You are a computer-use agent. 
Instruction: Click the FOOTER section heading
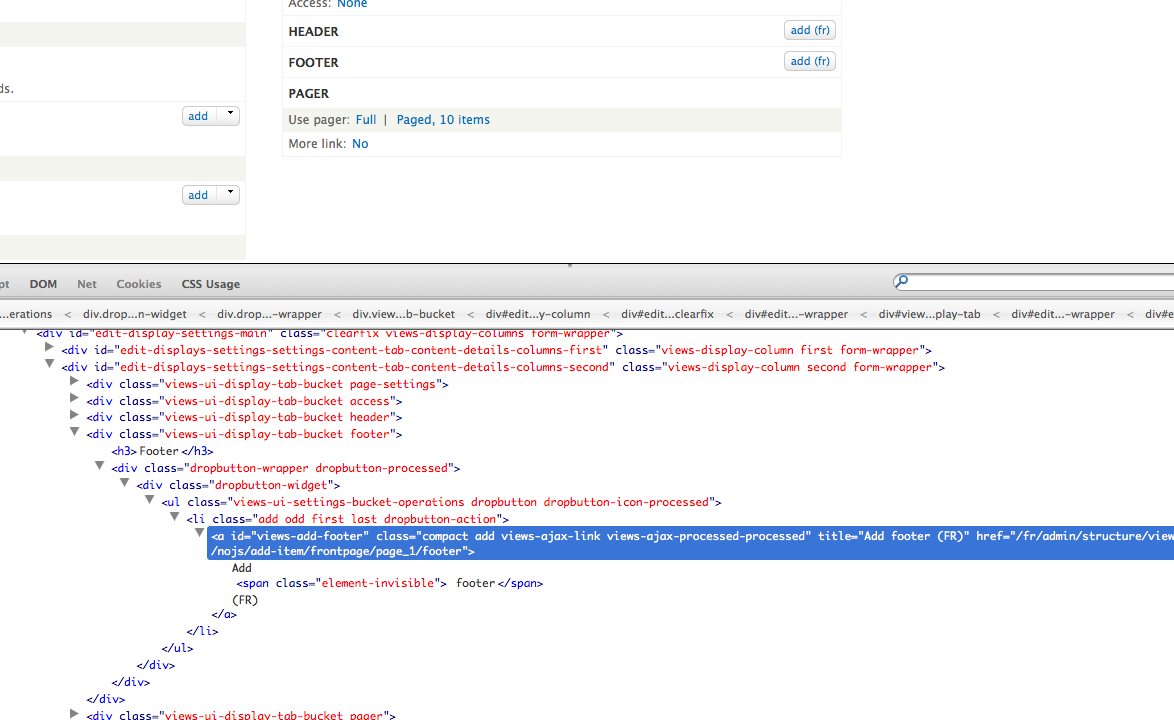coord(313,63)
